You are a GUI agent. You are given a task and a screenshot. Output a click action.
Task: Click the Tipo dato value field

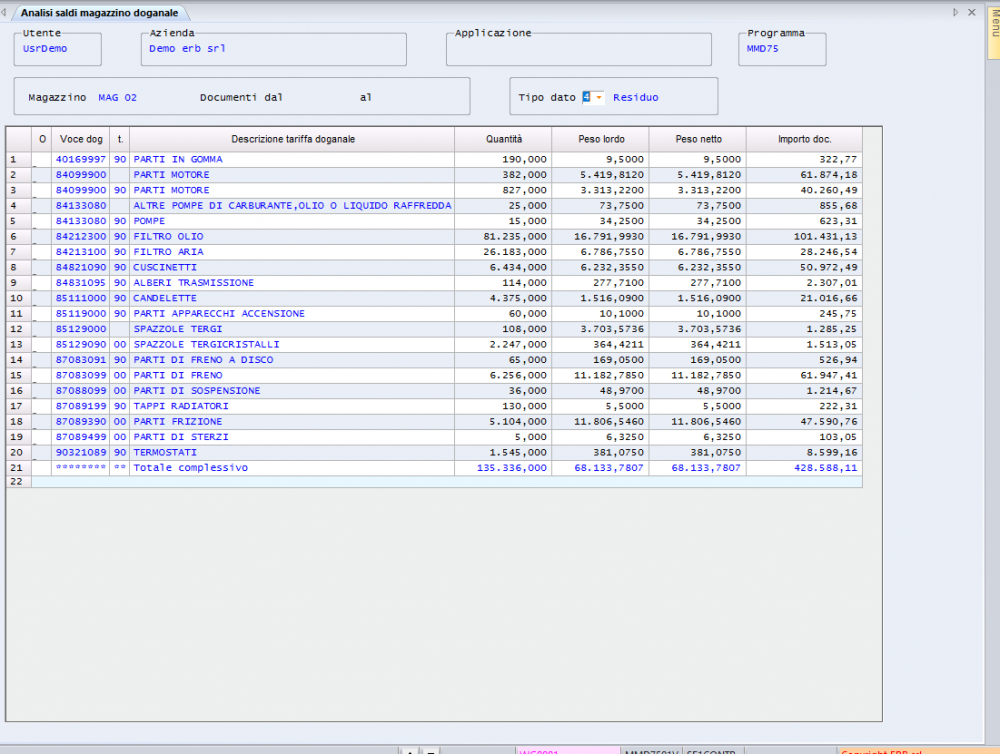pos(587,97)
